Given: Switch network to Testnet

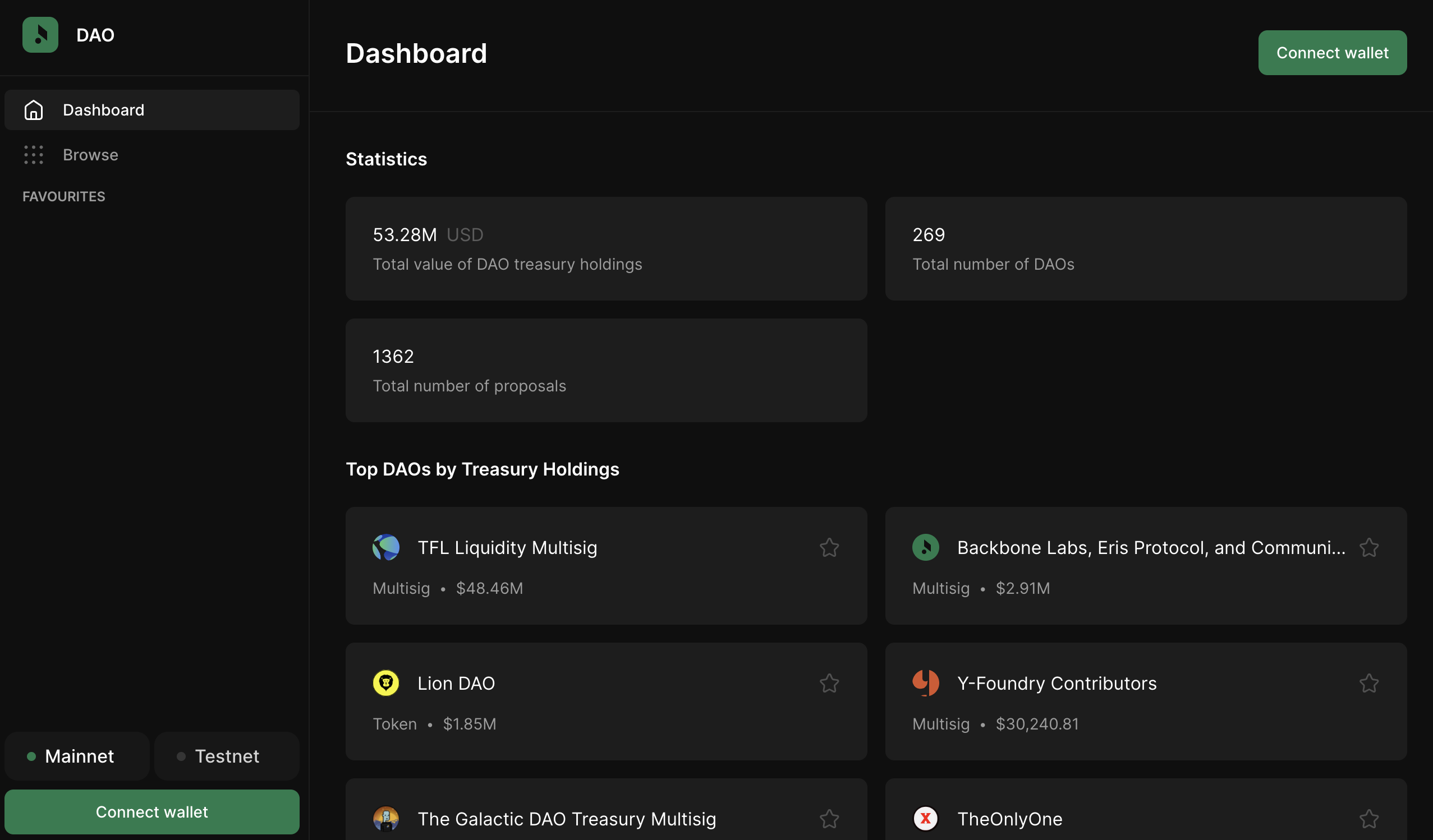Looking at the screenshot, I should pyautogui.click(x=226, y=756).
